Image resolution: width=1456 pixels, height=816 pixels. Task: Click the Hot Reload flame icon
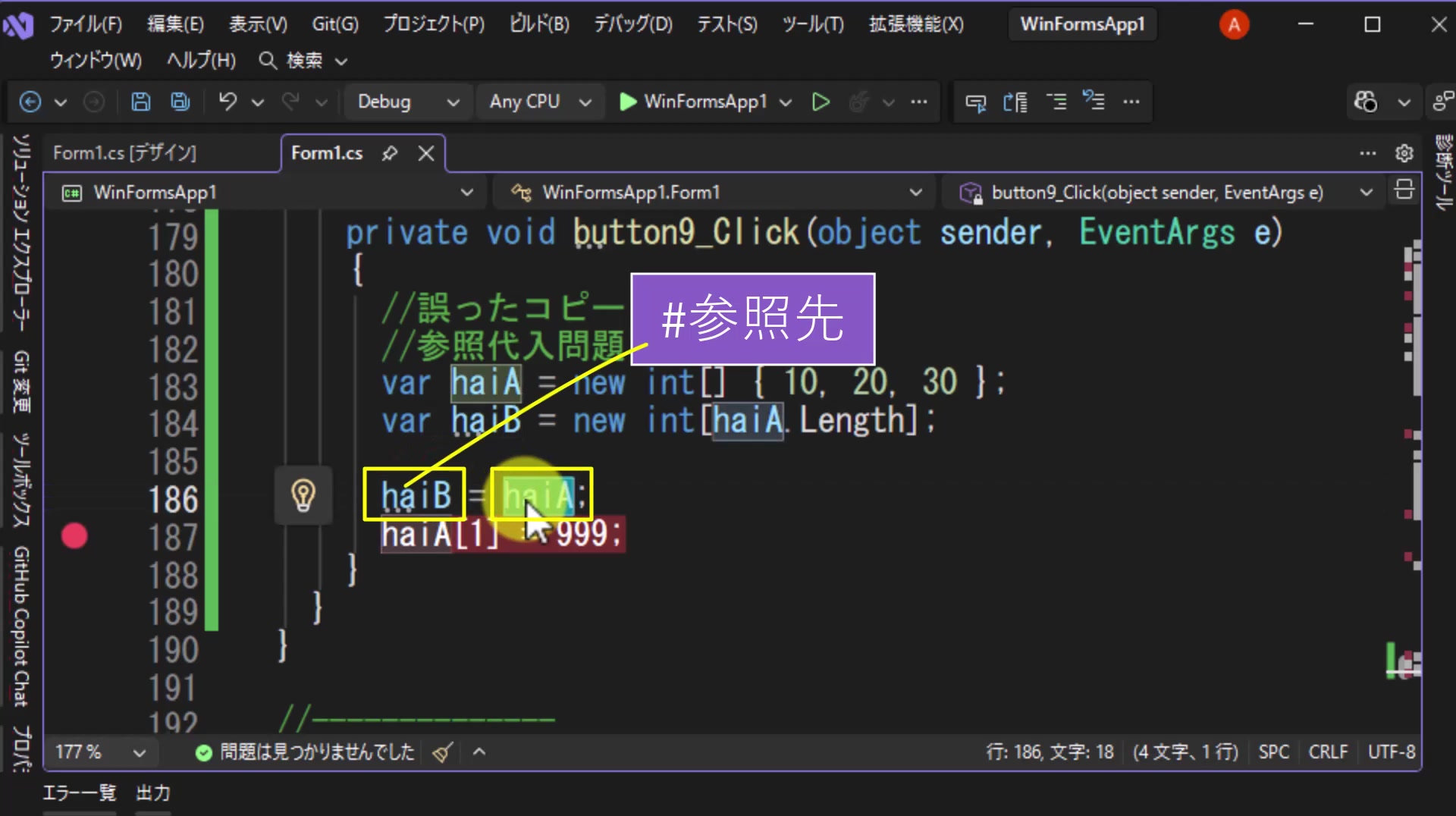858,102
